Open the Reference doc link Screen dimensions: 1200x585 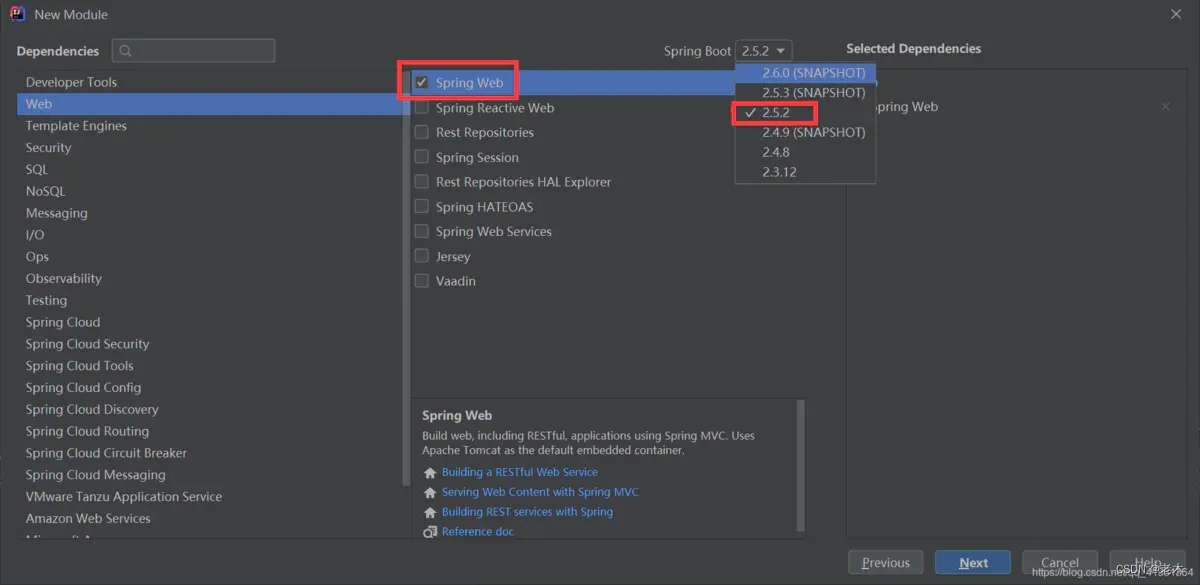(x=478, y=532)
